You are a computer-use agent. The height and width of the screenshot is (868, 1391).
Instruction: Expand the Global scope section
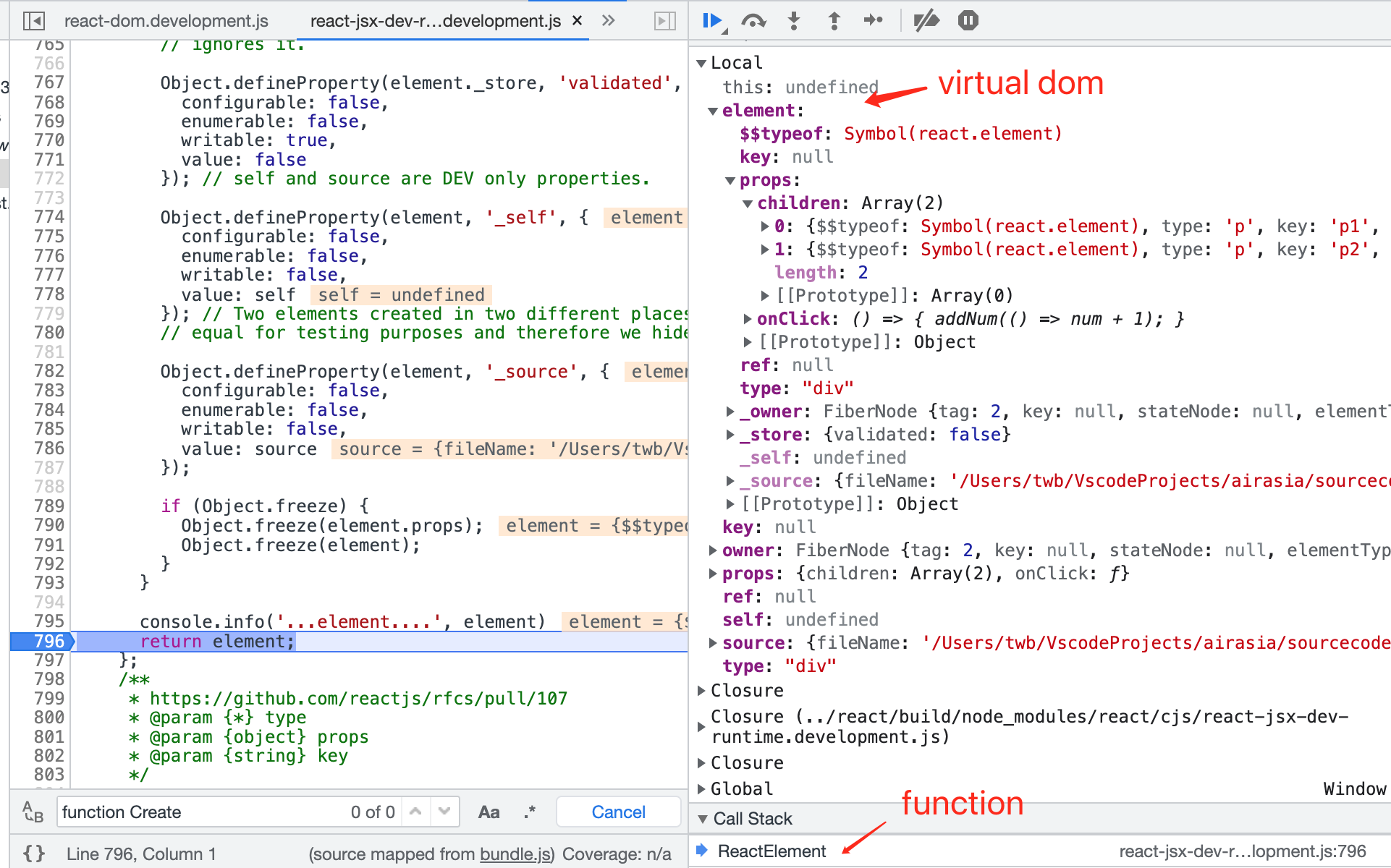tap(701, 789)
